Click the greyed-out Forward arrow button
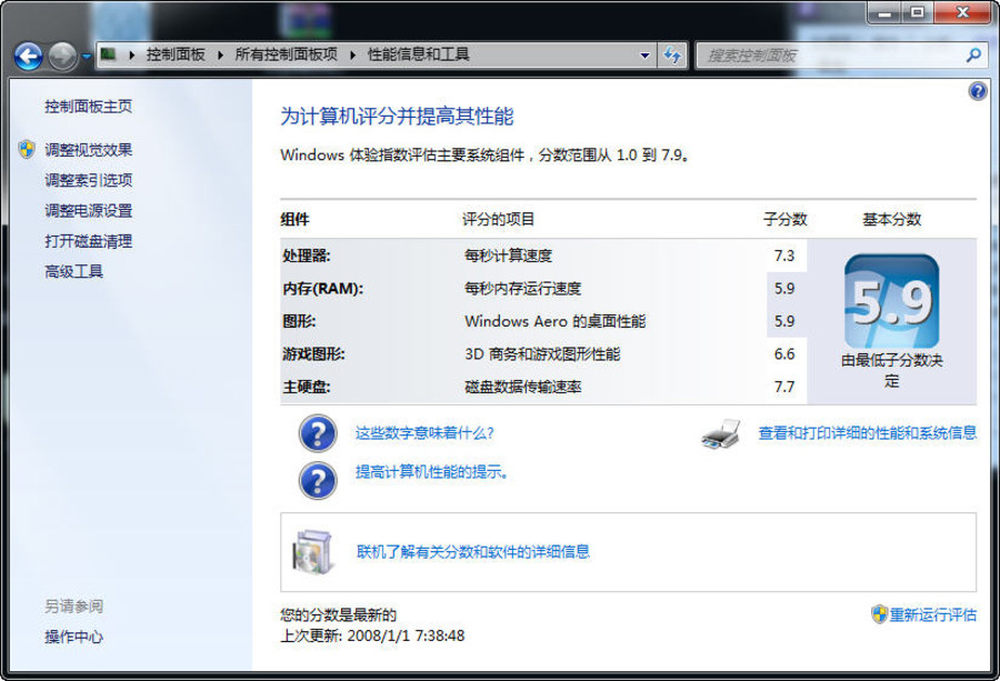This screenshot has height=681, width=1000. coord(62,56)
